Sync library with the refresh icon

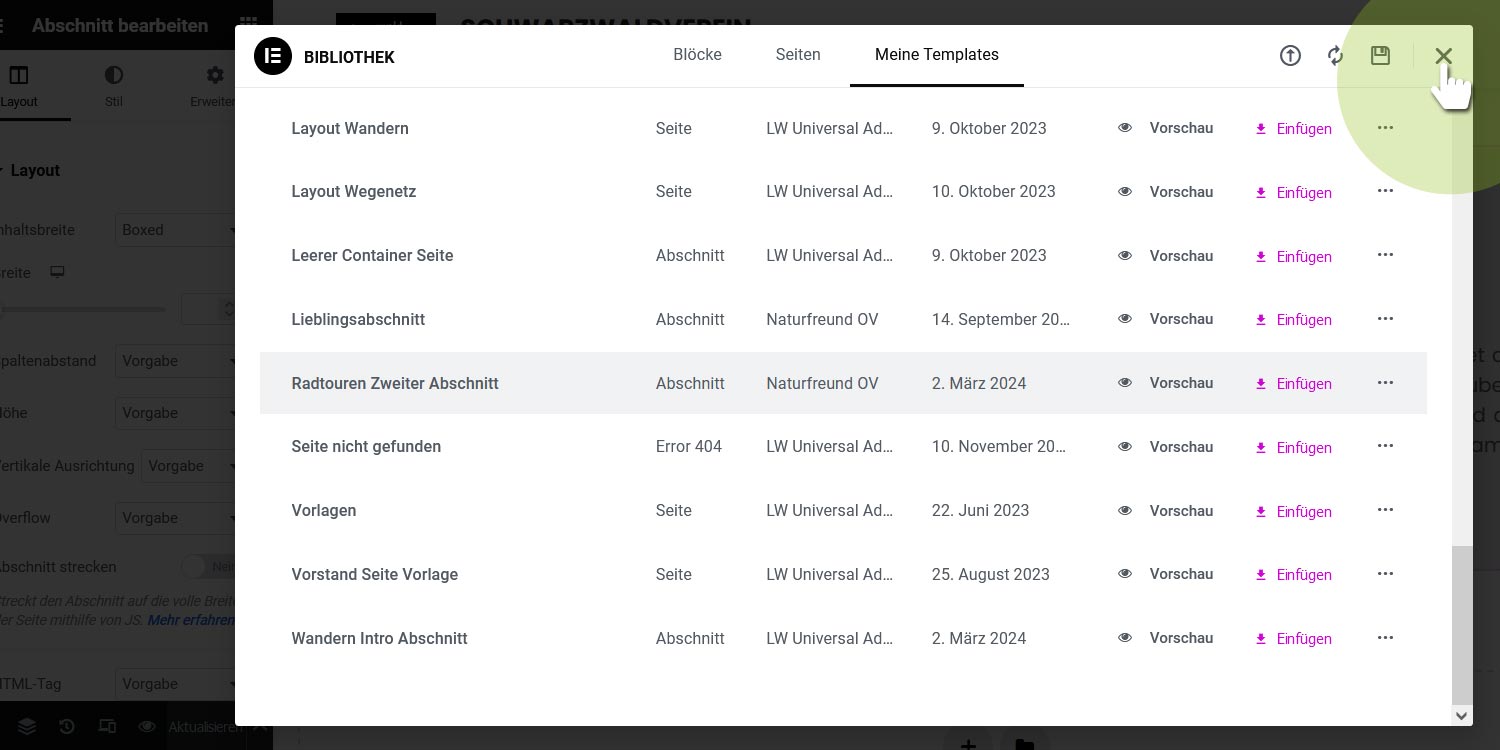(1335, 56)
